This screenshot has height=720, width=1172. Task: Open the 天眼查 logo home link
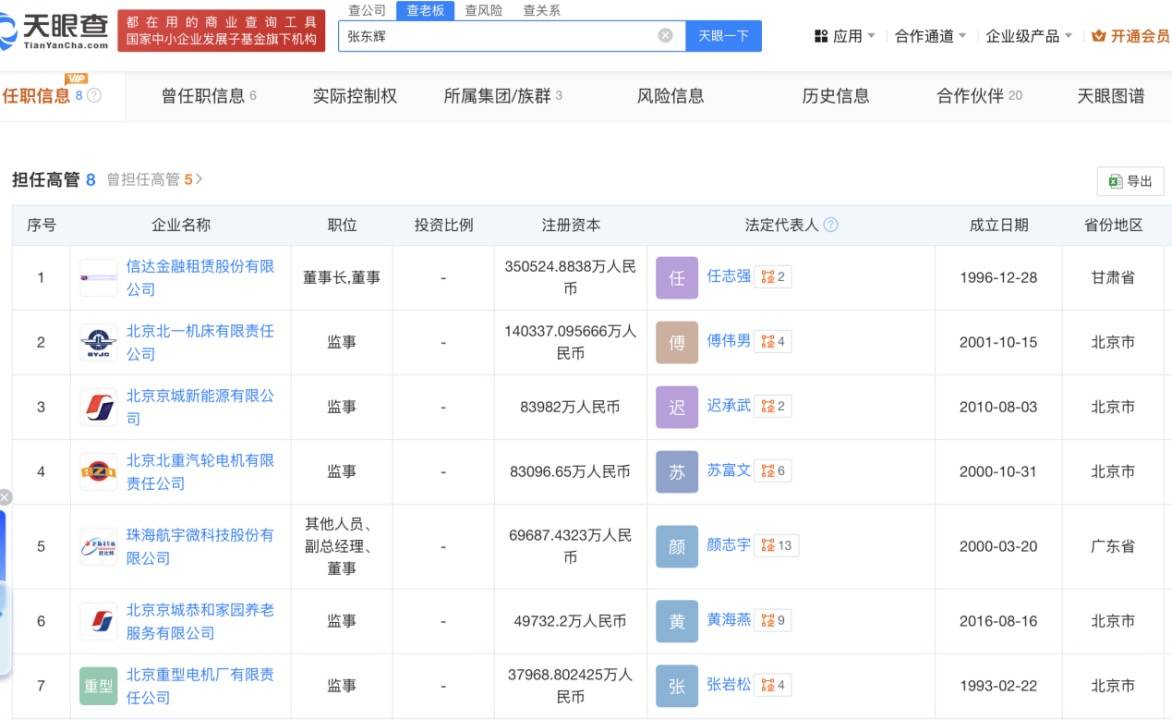[x=54, y=31]
